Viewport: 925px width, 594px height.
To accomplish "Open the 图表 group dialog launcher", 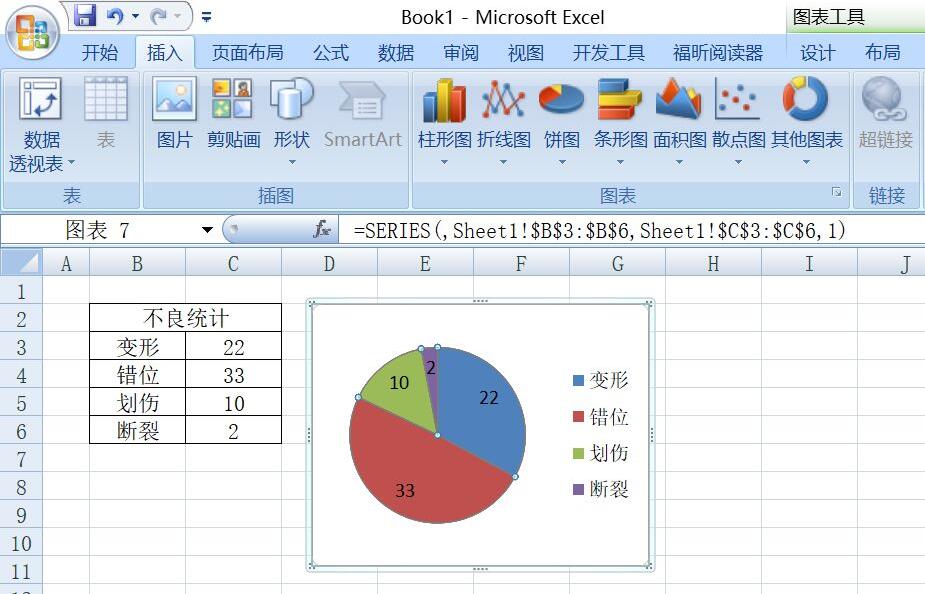I will (837, 192).
